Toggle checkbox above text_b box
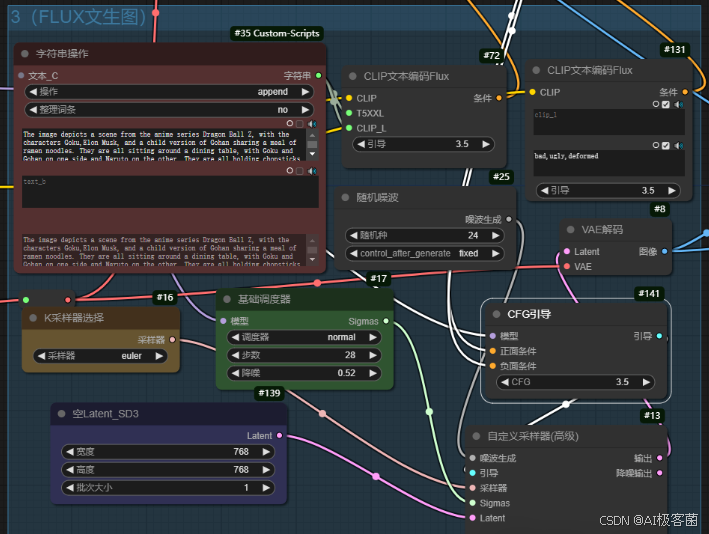Image resolution: width=709 pixels, height=534 pixels. pos(299,170)
